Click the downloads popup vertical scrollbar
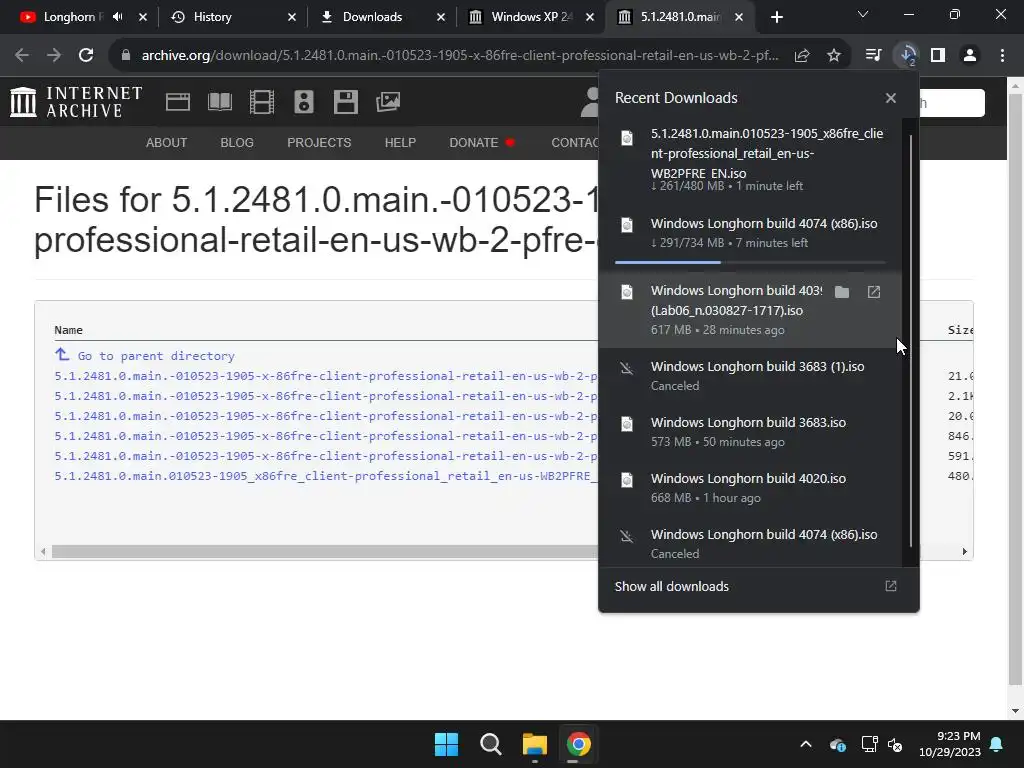Viewport: 1024px width, 768px height. coord(911,340)
